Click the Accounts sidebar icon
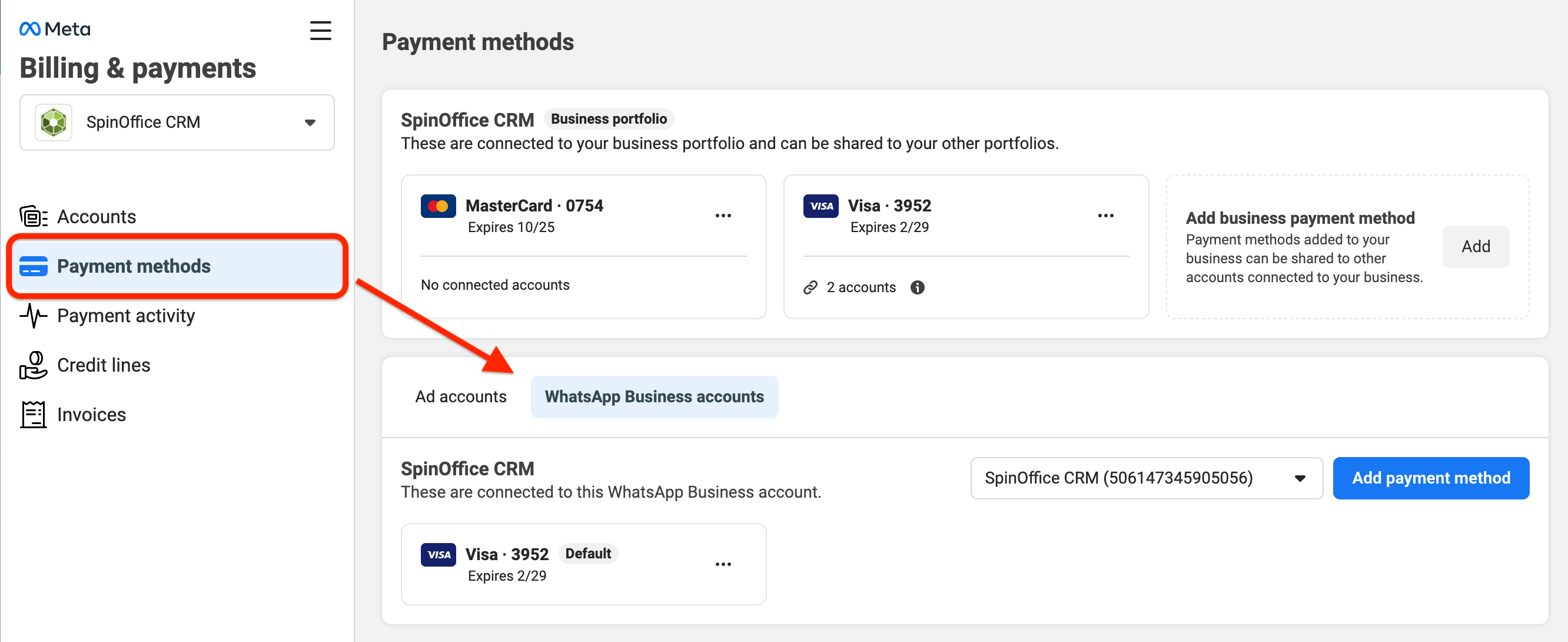This screenshot has width=1568, height=642. click(x=34, y=216)
